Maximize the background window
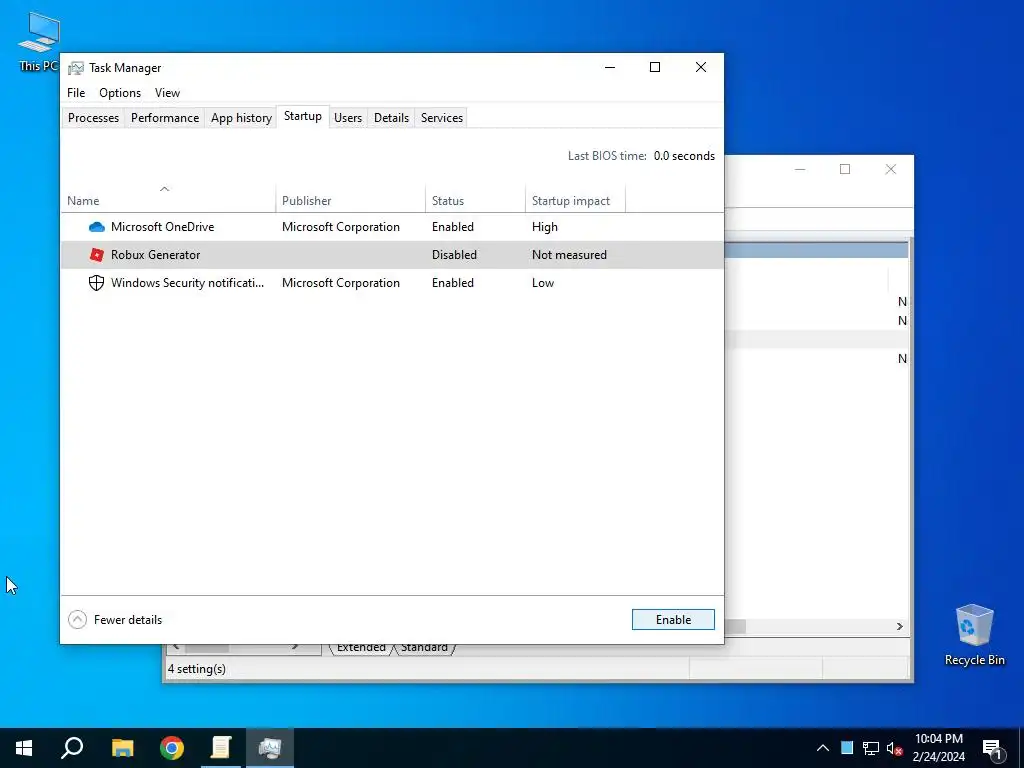The image size is (1024, 768). click(x=845, y=169)
